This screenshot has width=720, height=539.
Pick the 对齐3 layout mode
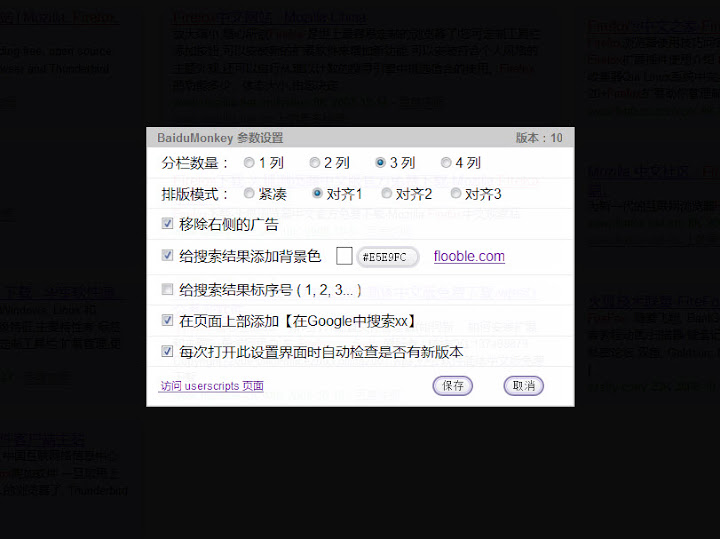pos(456,193)
